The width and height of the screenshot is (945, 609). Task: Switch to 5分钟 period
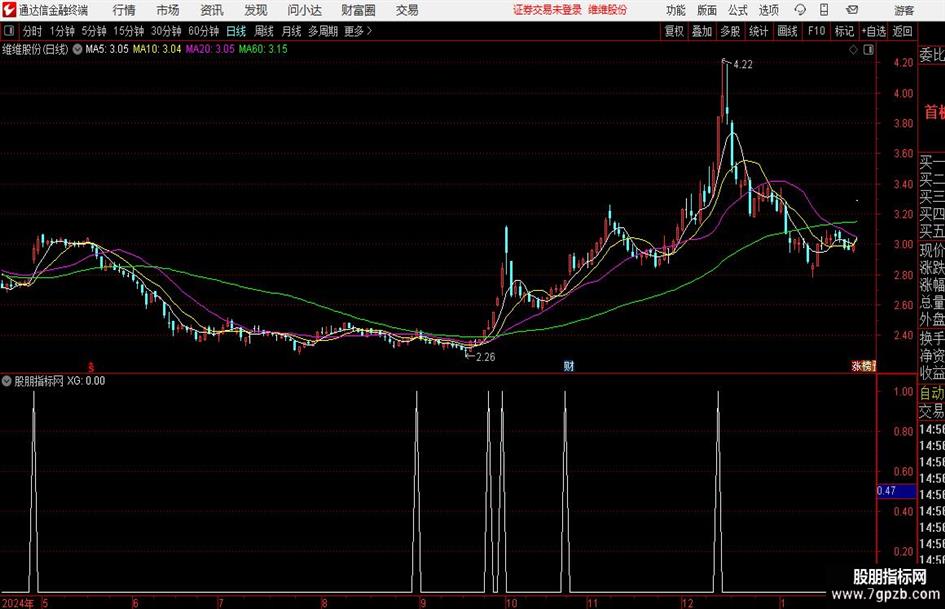click(x=94, y=31)
